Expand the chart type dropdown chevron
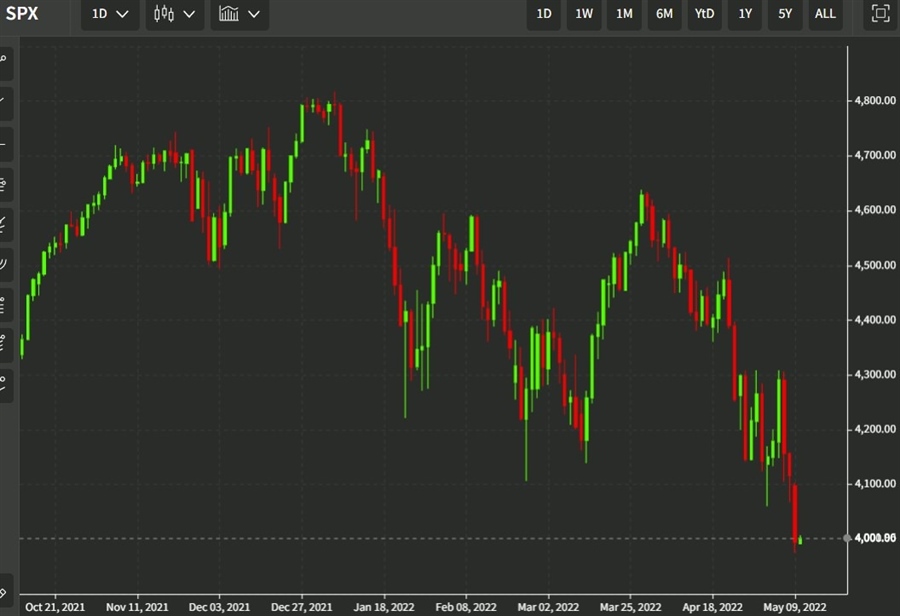 190,14
